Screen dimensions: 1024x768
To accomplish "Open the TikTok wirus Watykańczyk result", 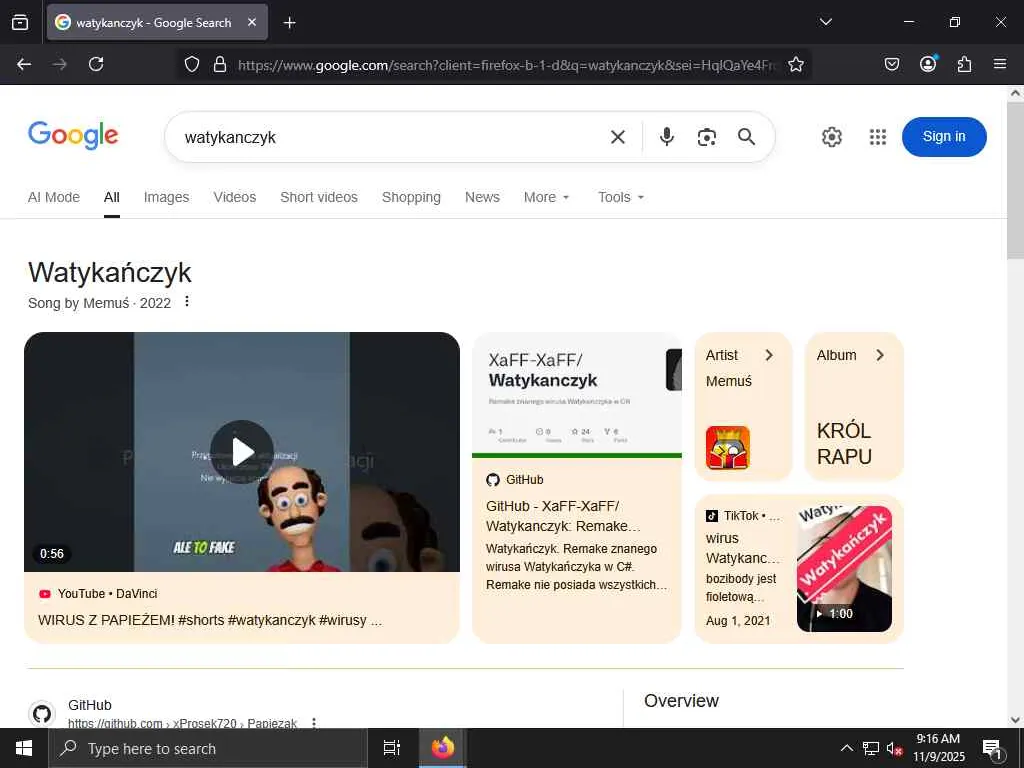I will [x=743, y=548].
